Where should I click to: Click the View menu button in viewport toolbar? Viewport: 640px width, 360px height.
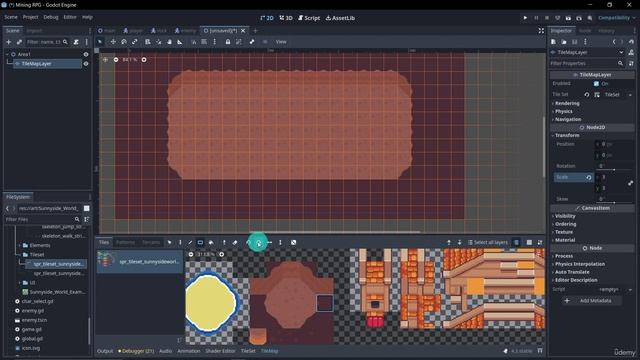pos(281,42)
